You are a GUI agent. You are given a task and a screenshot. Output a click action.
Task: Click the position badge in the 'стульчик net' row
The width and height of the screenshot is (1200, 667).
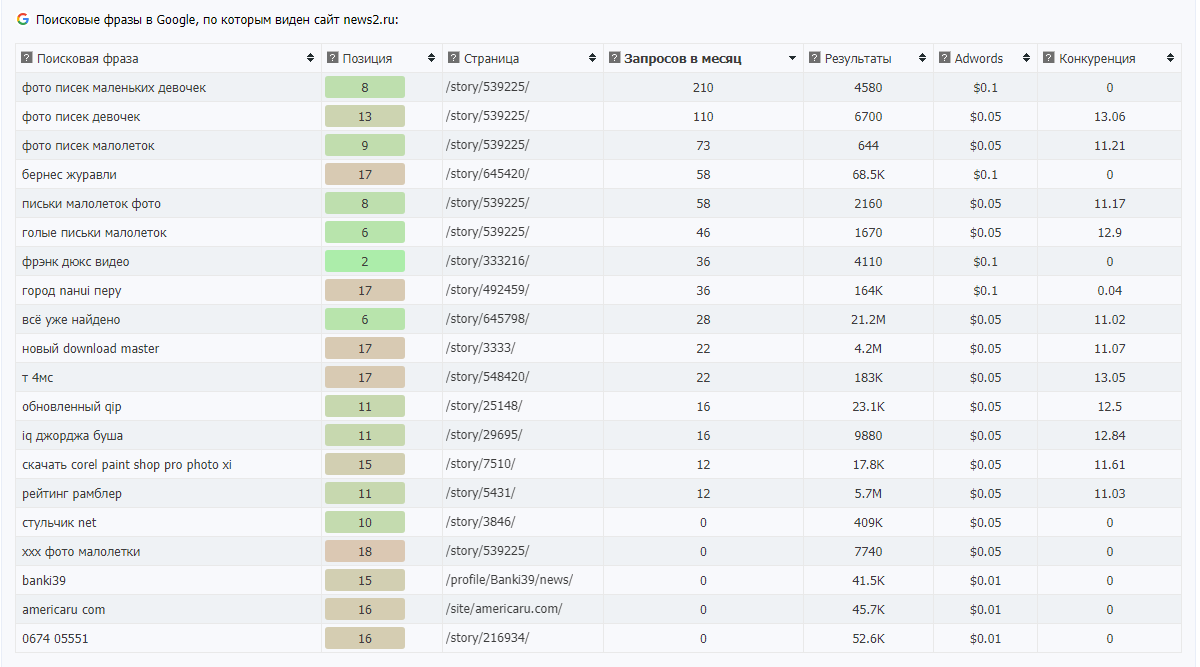pos(365,522)
